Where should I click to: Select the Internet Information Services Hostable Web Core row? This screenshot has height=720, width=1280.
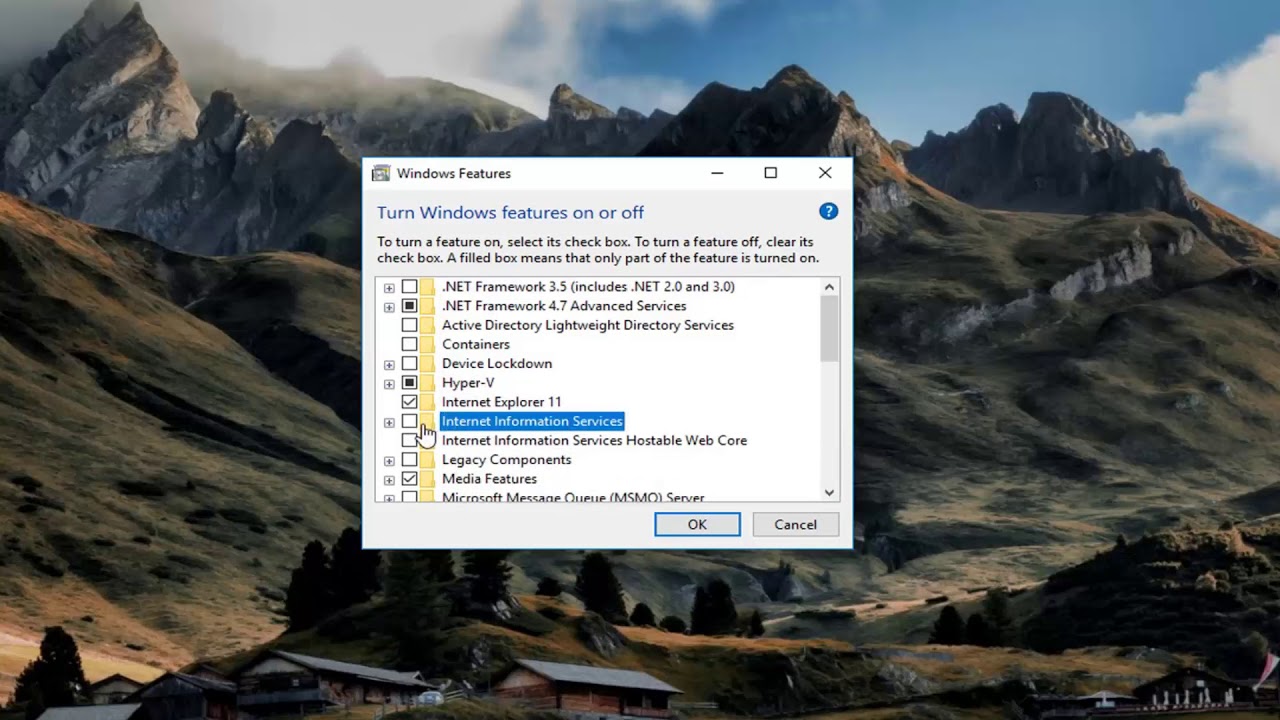click(594, 440)
